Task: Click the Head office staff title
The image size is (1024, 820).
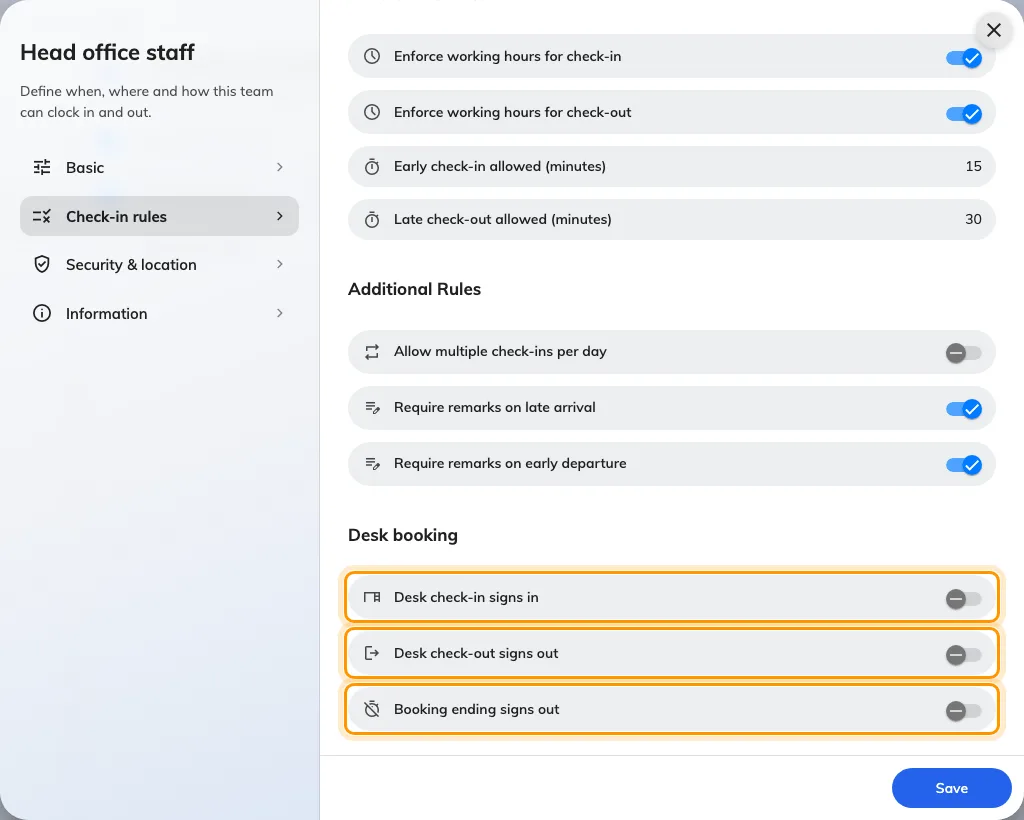Action: [107, 52]
